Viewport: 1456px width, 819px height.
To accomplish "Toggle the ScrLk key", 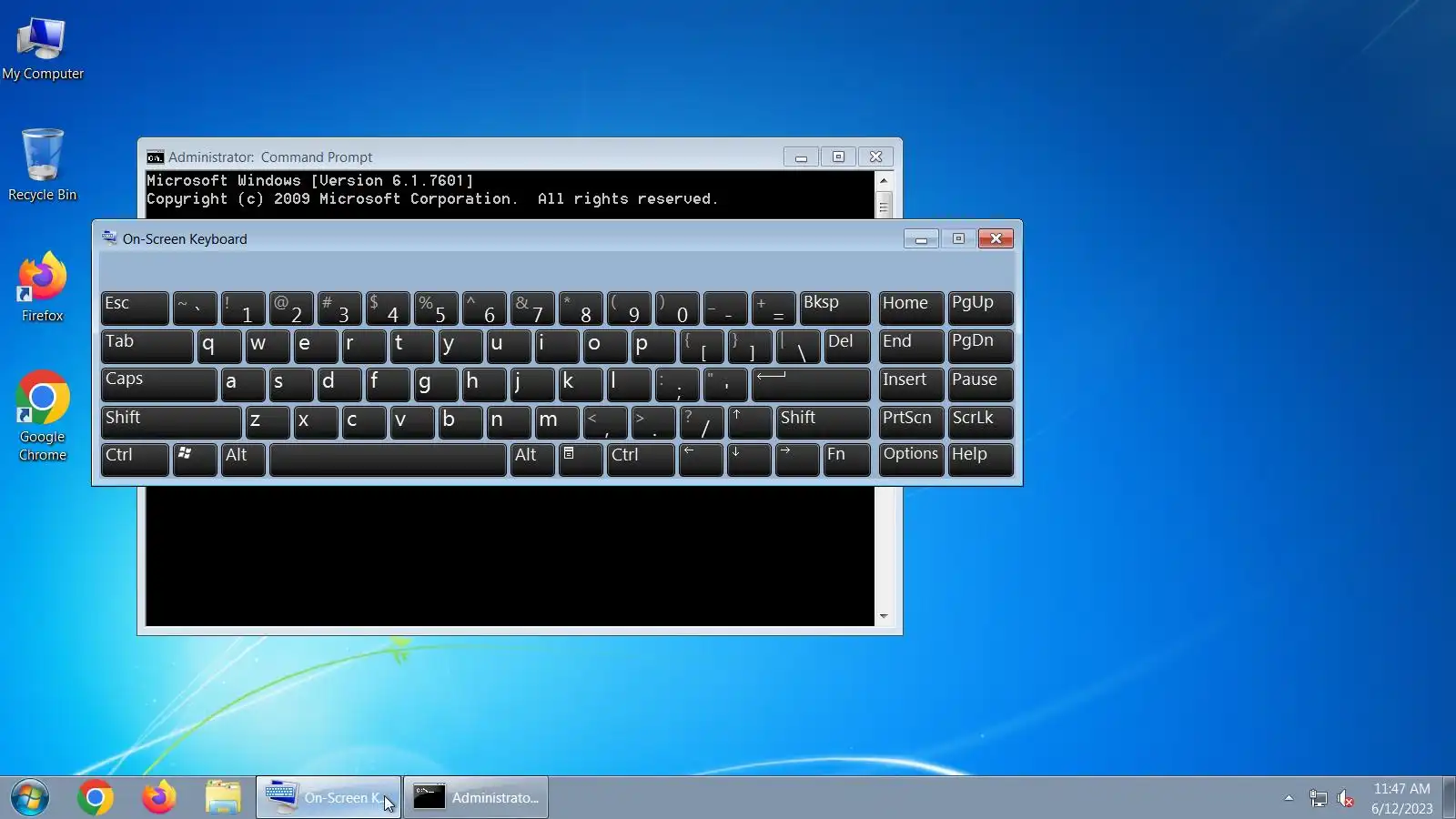I will click(981, 423).
